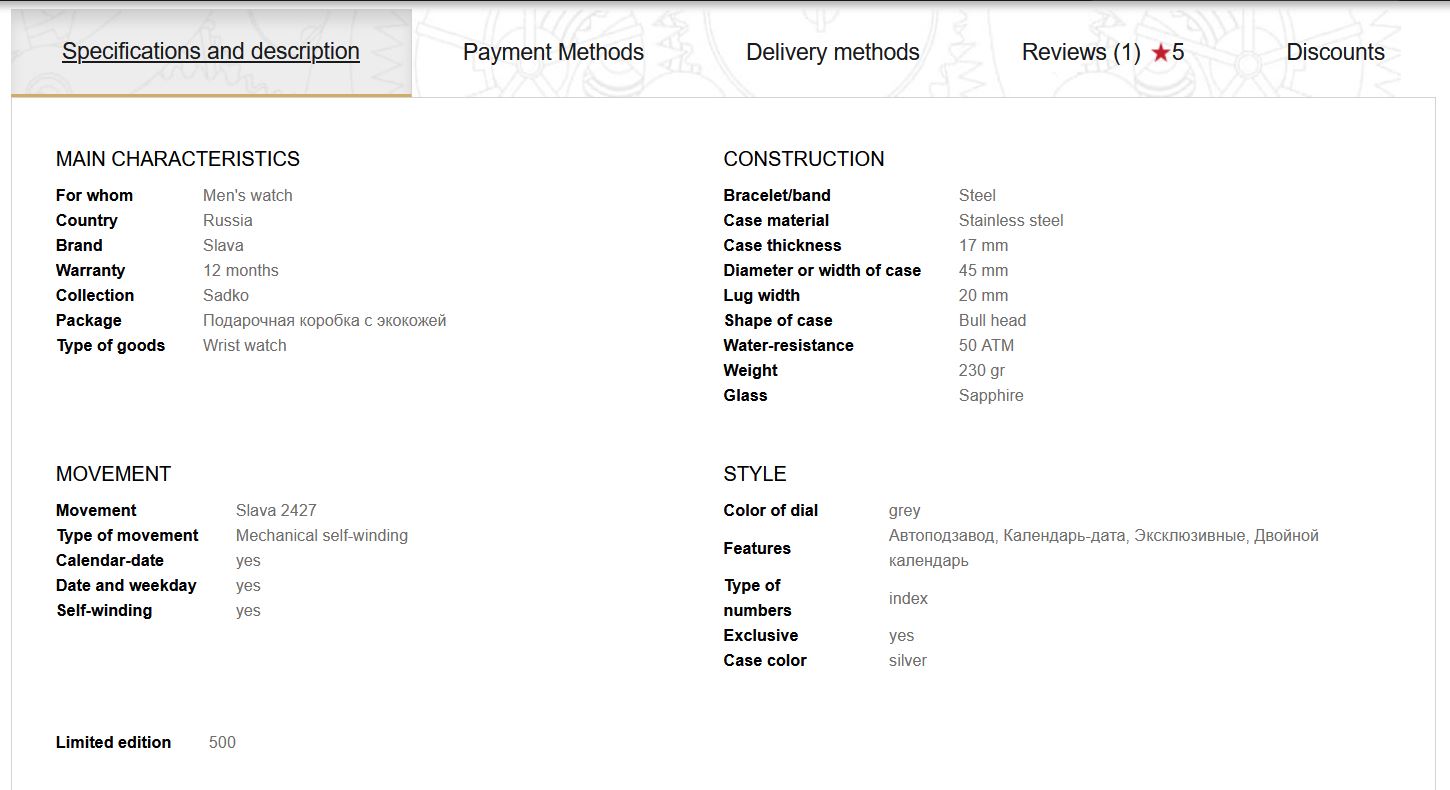
Task: Click the Limited edition 500 value
Action: pyautogui.click(x=222, y=743)
